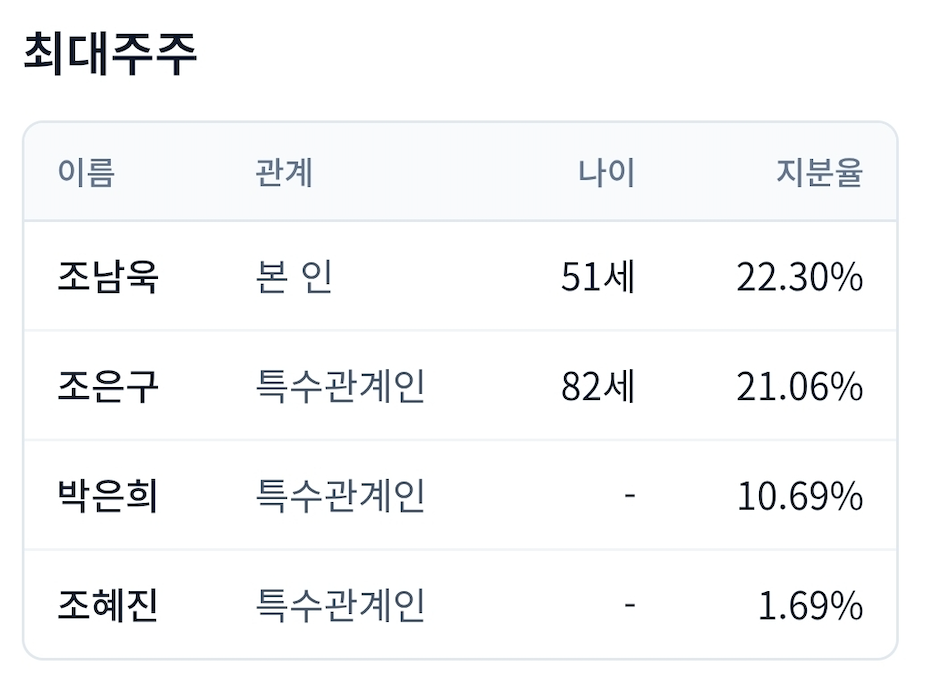
Task: Click 특수관계인 in the 조은구 row
Action: (x=340, y=386)
